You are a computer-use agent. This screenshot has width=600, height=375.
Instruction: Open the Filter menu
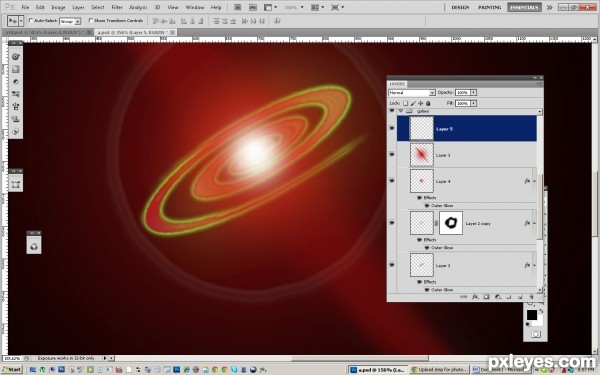click(117, 7)
